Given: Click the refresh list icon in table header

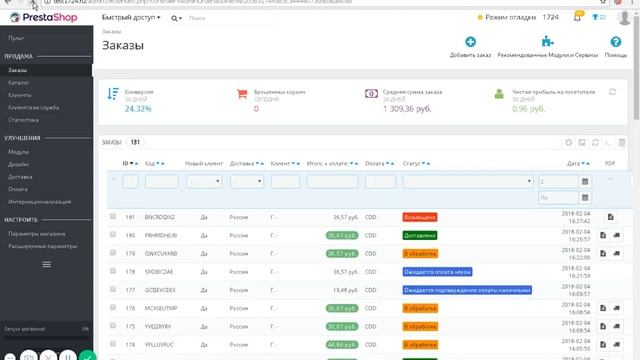Looking at the screenshot, I should [595, 142].
